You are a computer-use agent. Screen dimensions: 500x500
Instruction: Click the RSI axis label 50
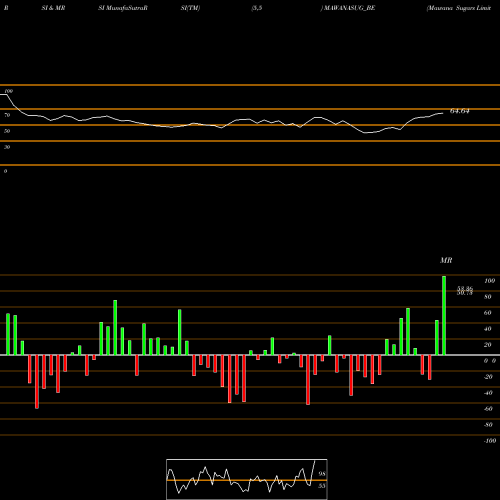[x=7, y=131]
